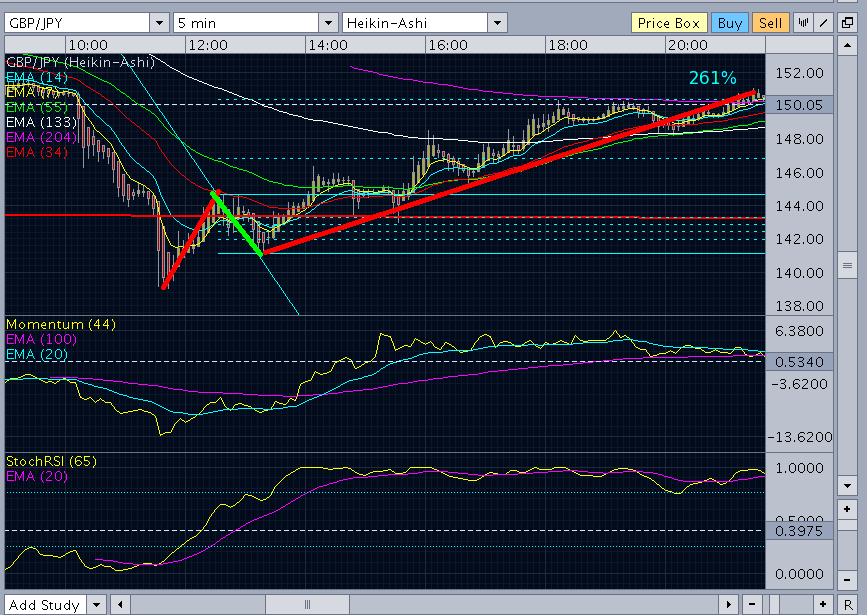Click the vertical plus button on right
The height and width of the screenshot is (615, 867).
click(x=847, y=509)
